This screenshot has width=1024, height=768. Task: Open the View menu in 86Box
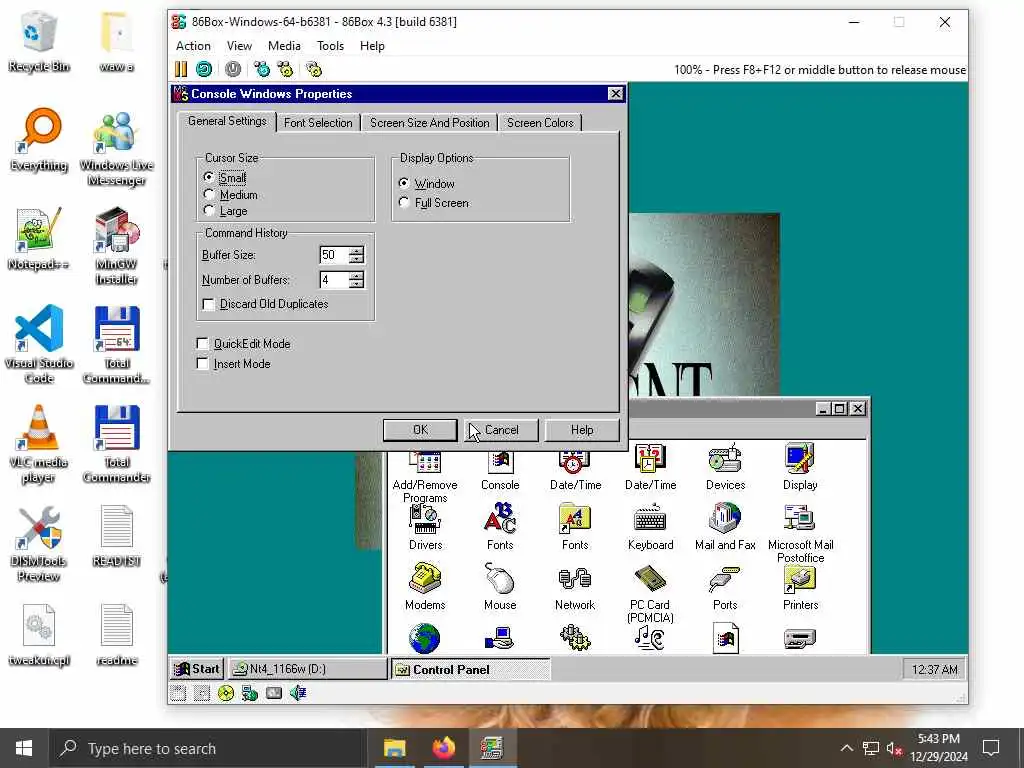(239, 46)
